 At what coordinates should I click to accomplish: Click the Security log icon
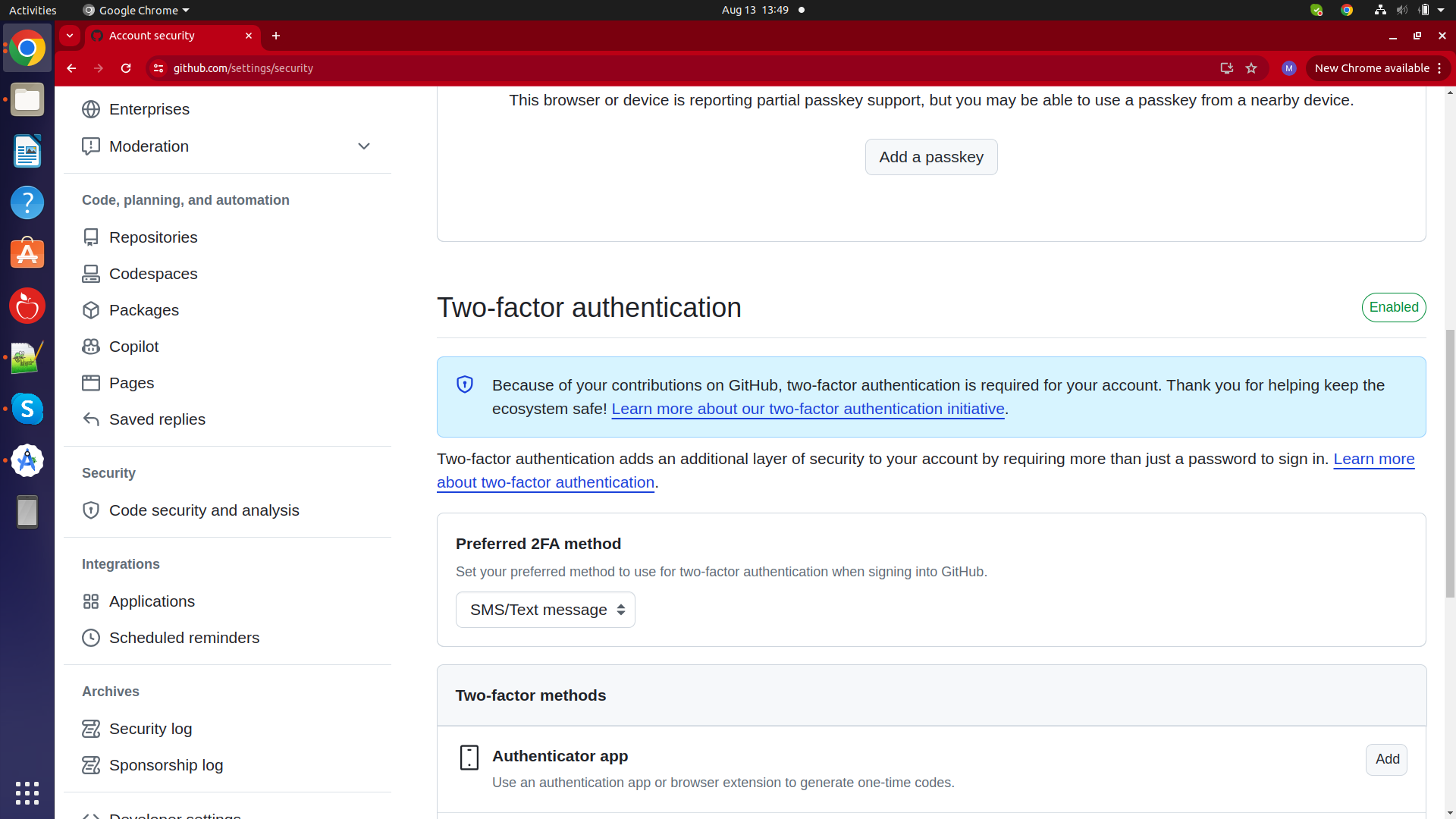click(x=91, y=729)
